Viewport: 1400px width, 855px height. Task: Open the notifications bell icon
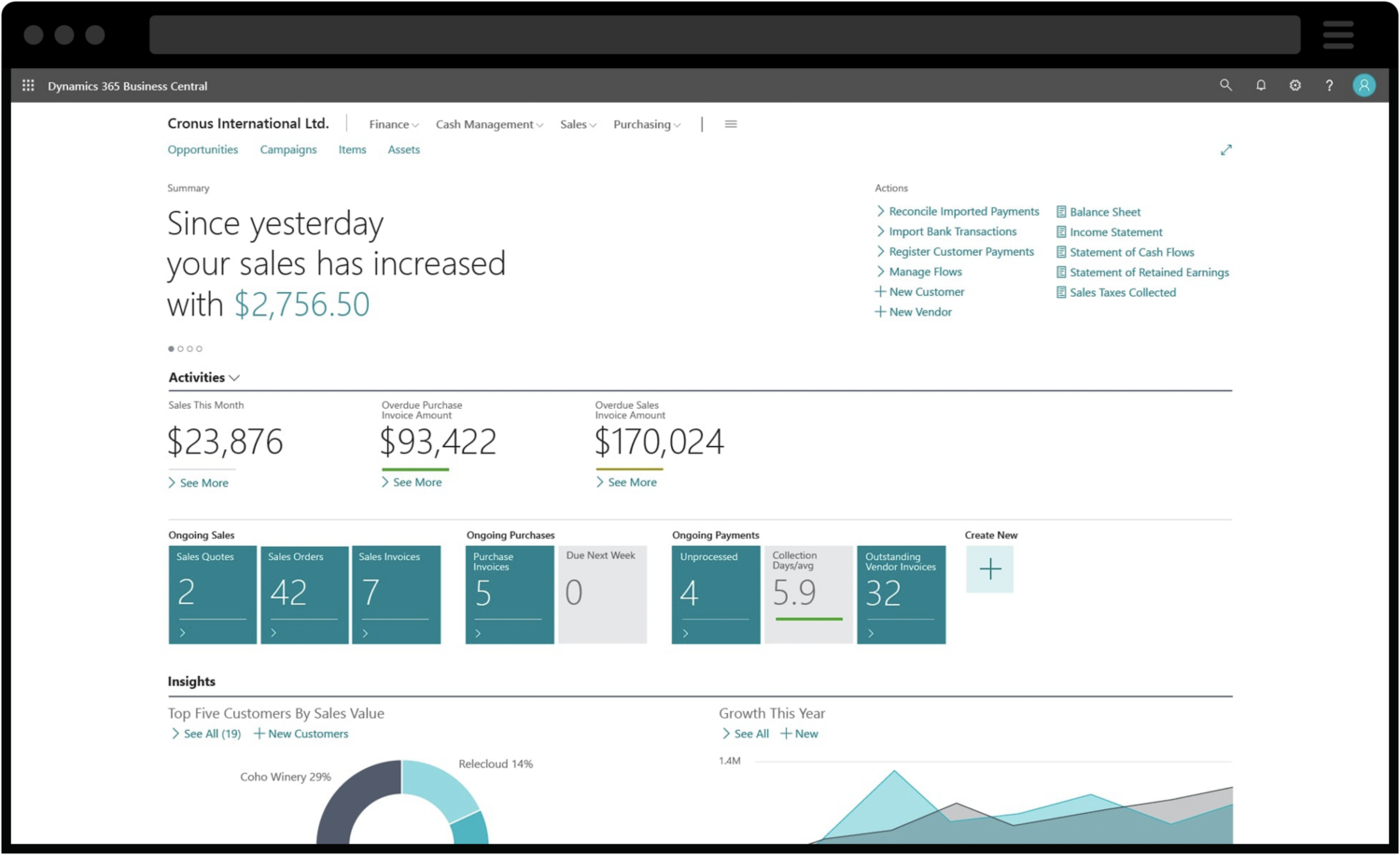tap(1260, 85)
